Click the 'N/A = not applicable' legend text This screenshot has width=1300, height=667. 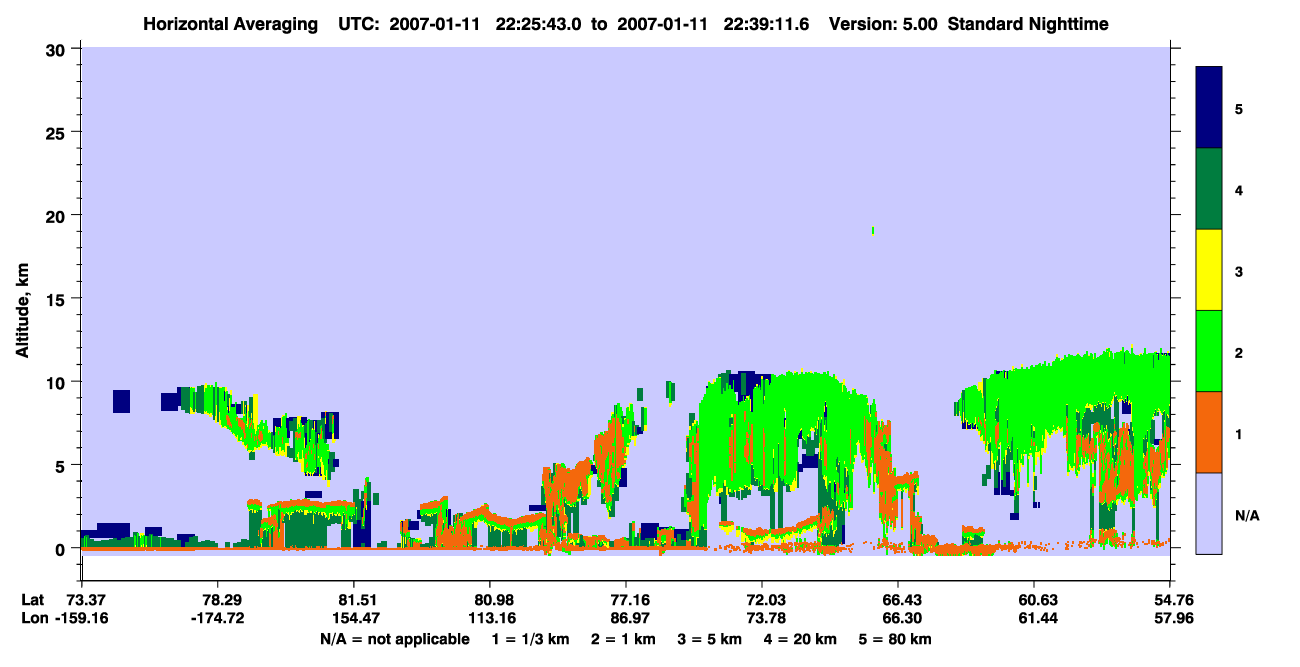pyautogui.click(x=393, y=639)
